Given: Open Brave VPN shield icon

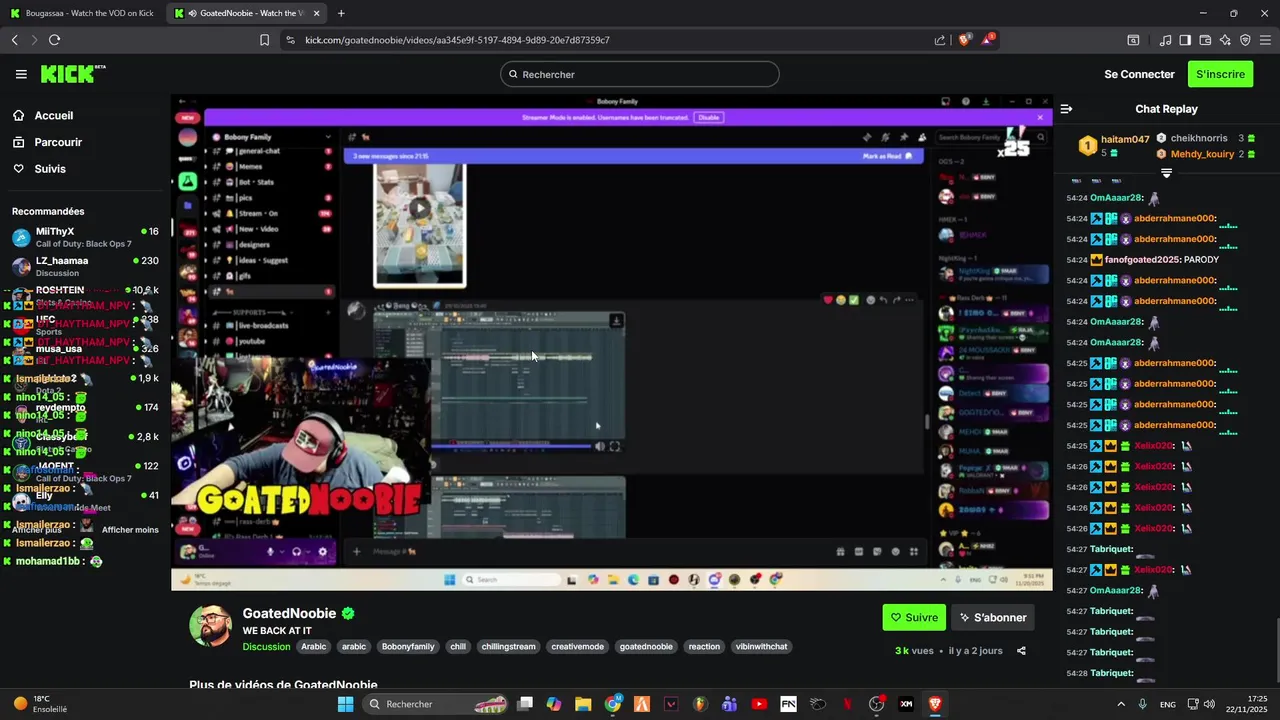Looking at the screenshot, I should tap(1245, 40).
